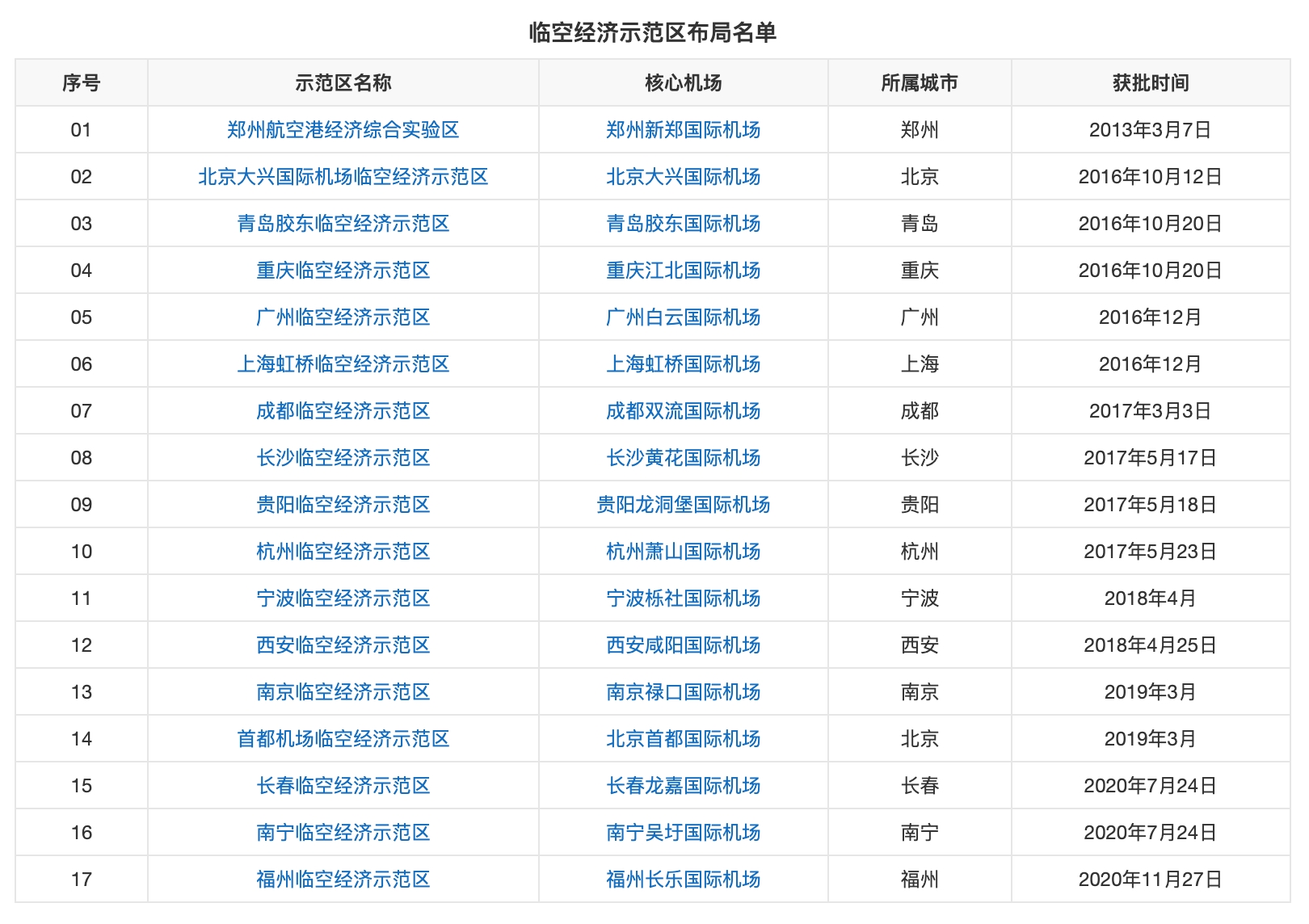Open 长春临空经济示范区 link
Screen dimensions: 1309x924
point(343,786)
